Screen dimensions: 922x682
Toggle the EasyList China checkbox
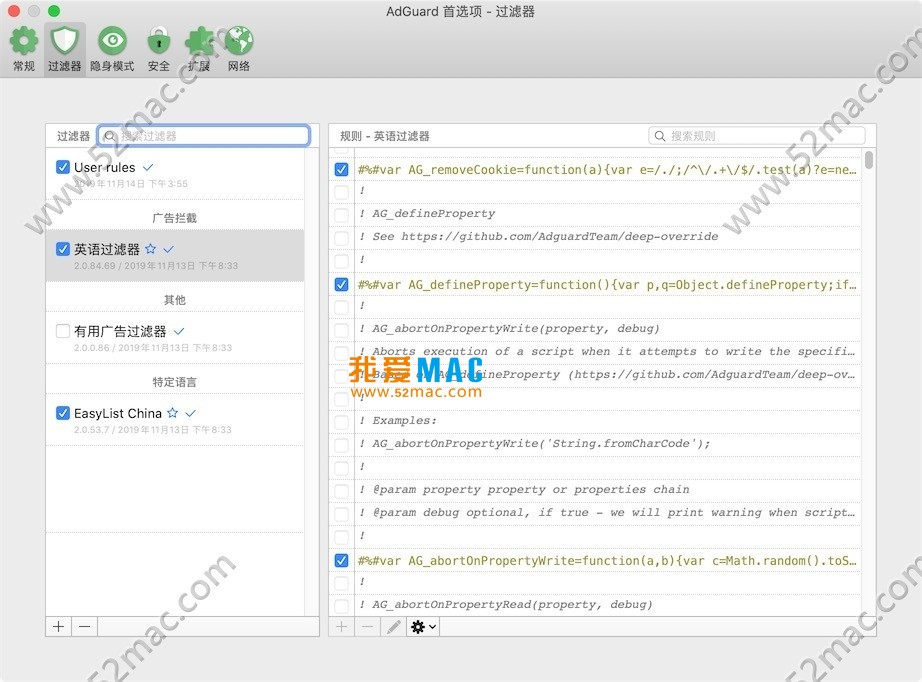coord(63,413)
